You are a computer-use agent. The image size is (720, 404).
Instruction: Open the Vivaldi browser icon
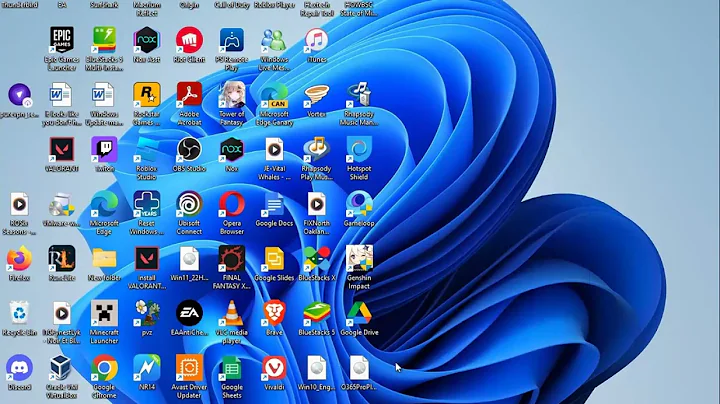274,368
